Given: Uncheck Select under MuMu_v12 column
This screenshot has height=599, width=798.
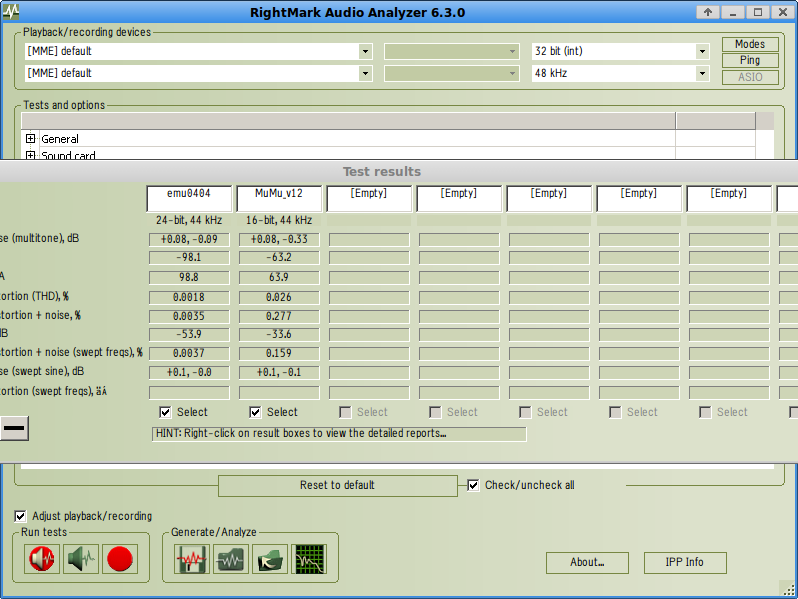Looking at the screenshot, I should 255,412.
